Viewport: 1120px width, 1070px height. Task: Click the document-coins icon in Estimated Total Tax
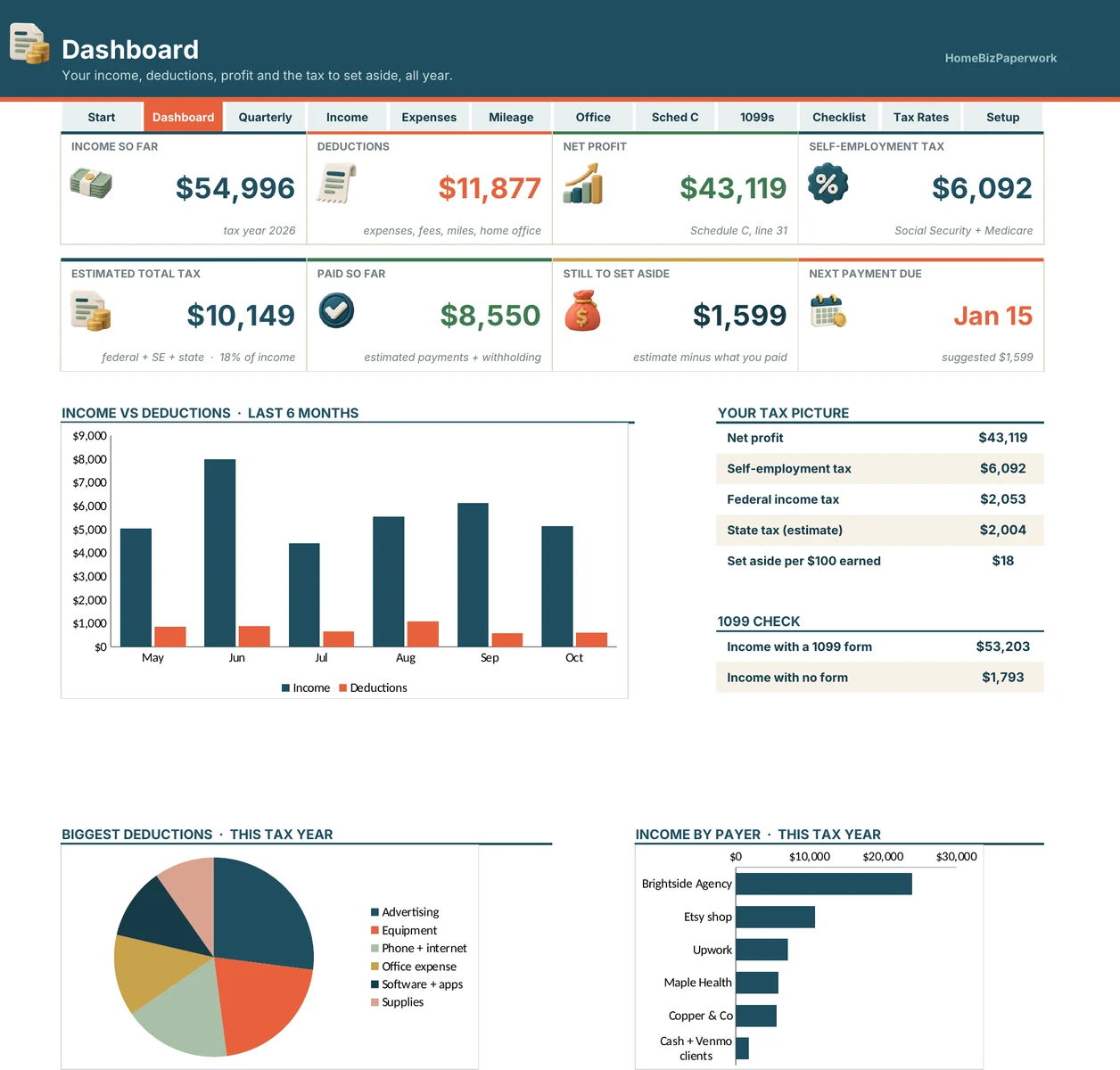click(91, 311)
